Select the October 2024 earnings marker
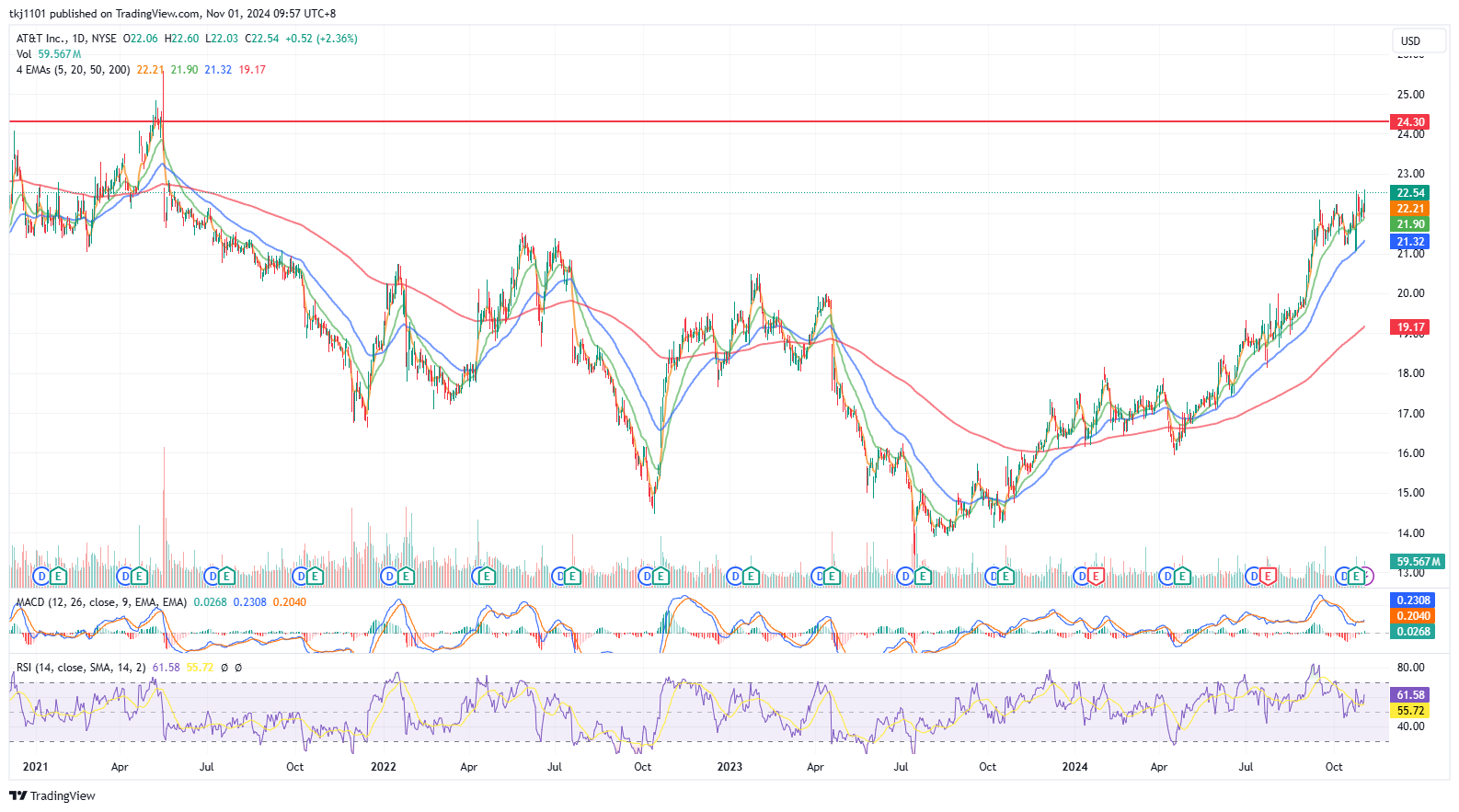This screenshot has height=812, width=1459. (x=1356, y=577)
